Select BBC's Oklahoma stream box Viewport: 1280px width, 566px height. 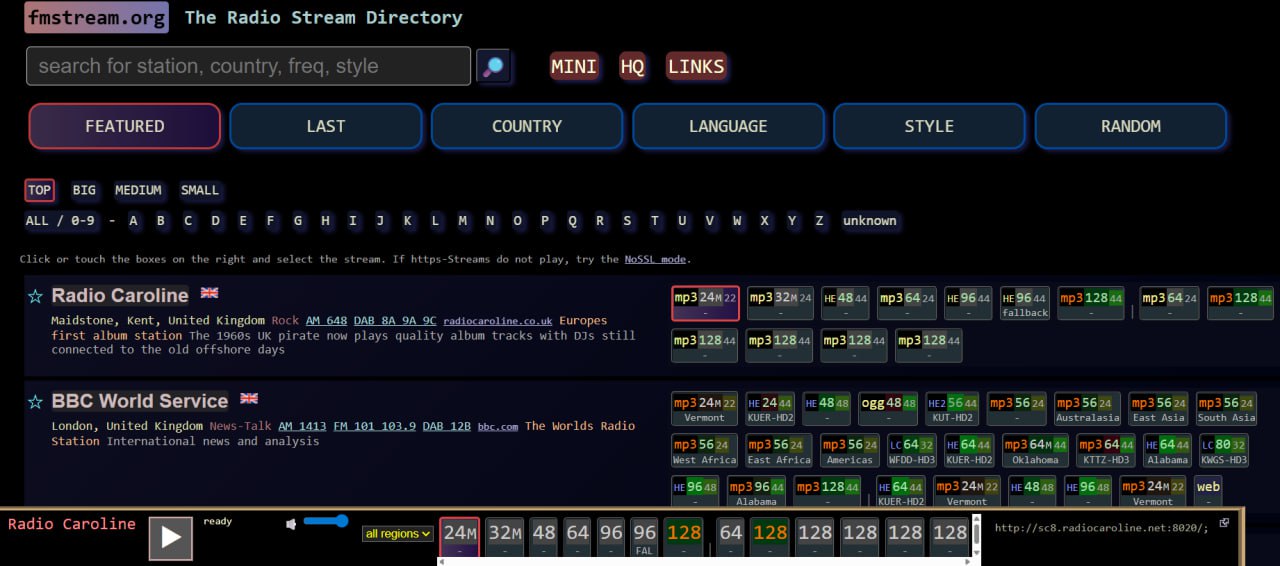pyautogui.click(x=1035, y=450)
